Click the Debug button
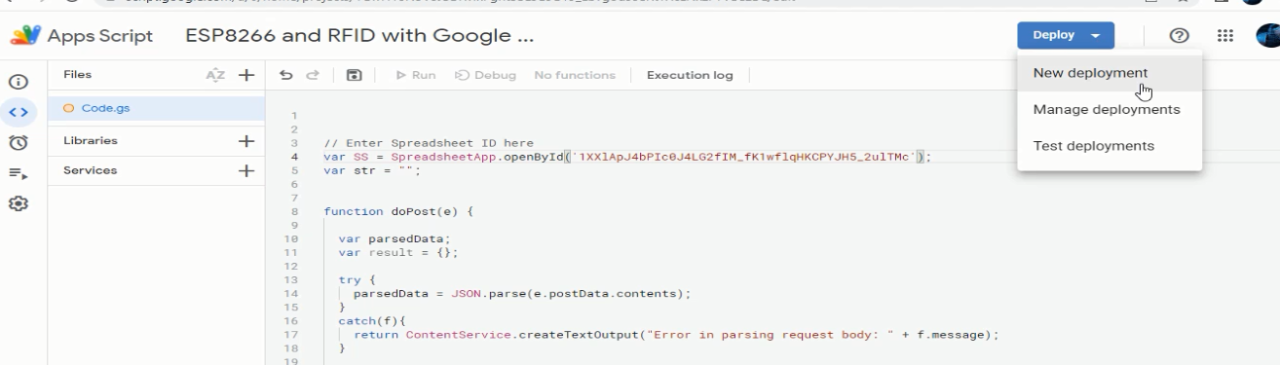1280x365 pixels. click(x=487, y=75)
